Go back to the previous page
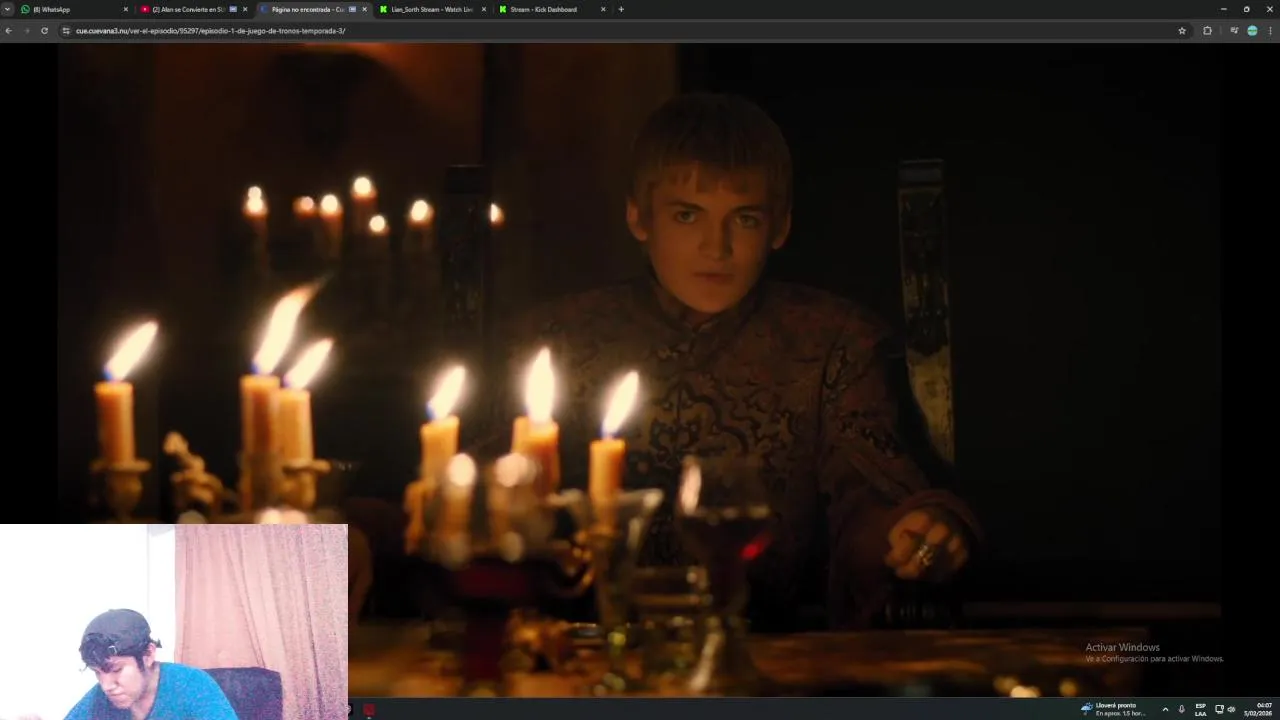 [x=8, y=31]
